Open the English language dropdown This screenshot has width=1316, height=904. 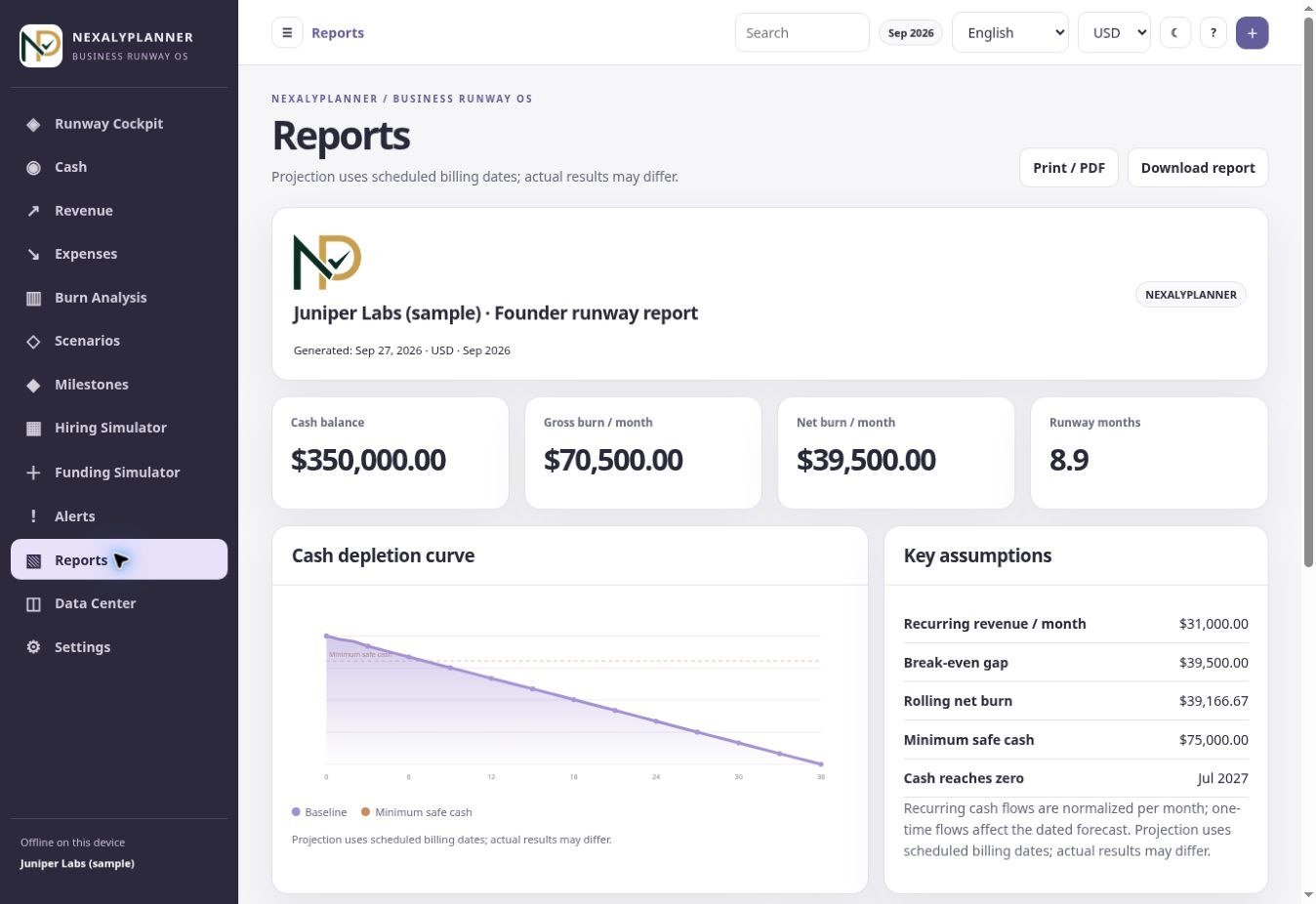click(1010, 32)
